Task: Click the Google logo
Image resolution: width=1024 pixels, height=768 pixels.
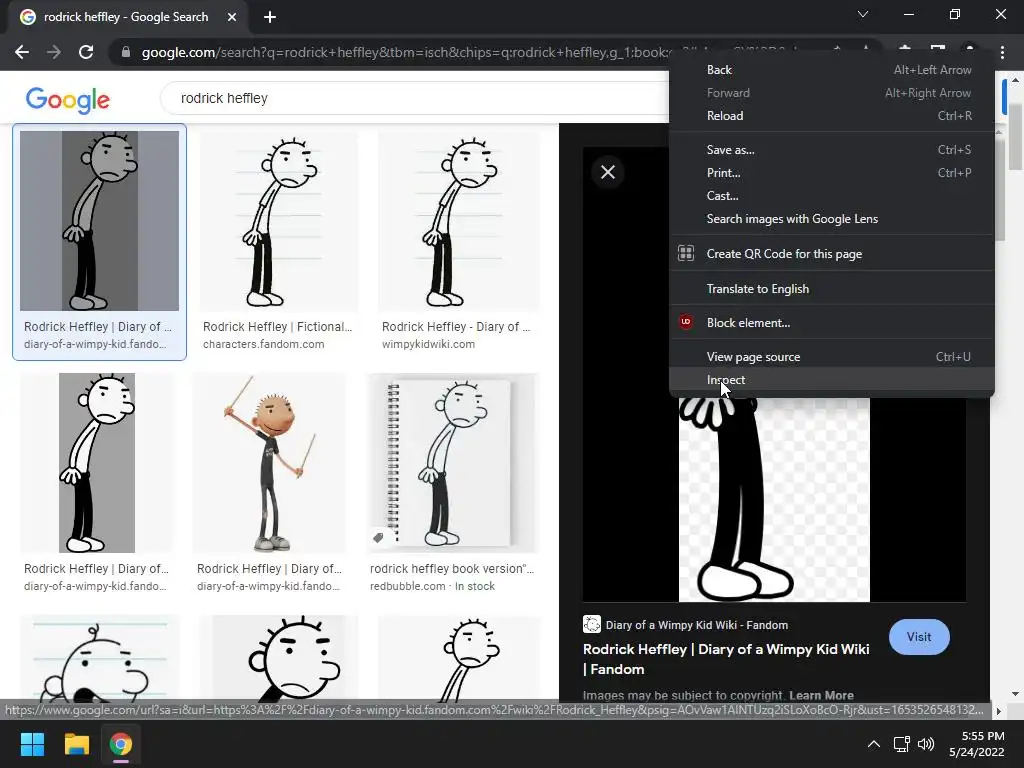Action: [68, 100]
